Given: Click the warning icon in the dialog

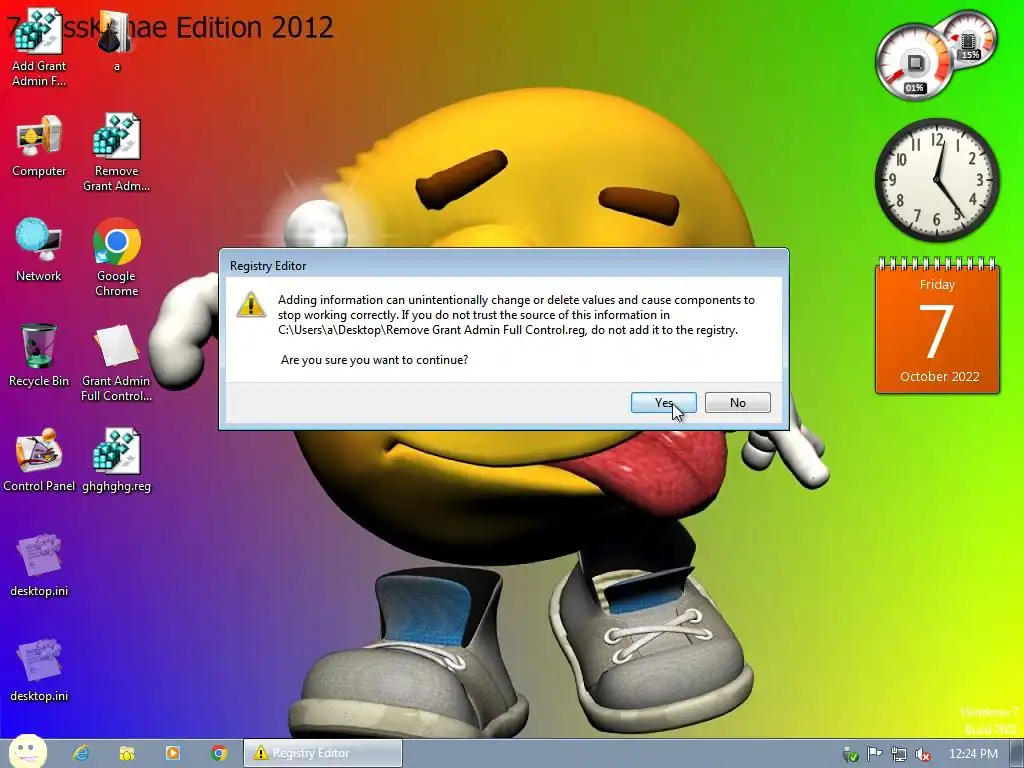Looking at the screenshot, I should (x=251, y=305).
